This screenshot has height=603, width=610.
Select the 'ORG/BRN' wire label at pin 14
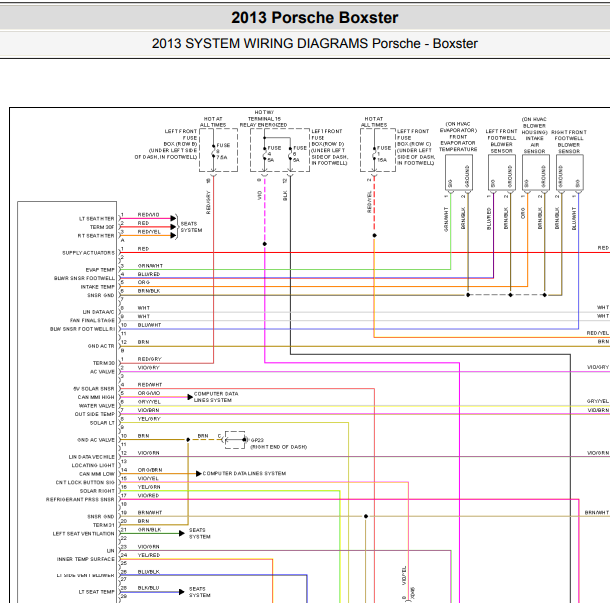(150, 470)
